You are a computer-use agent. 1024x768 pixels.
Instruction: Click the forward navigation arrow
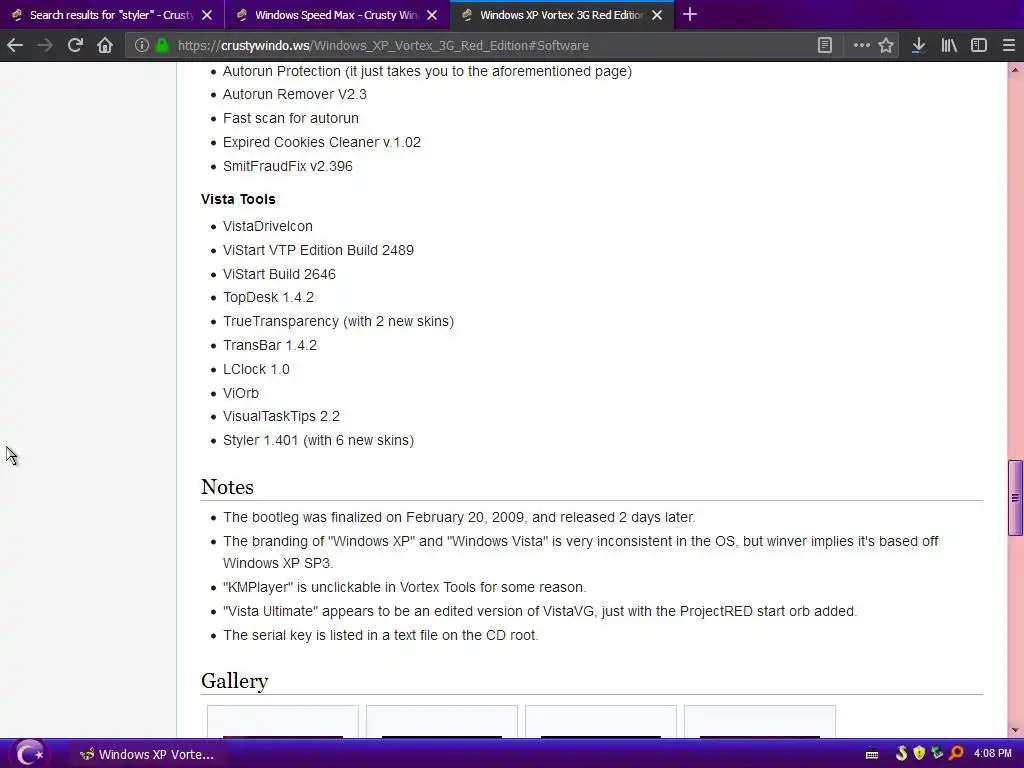[x=44, y=45]
